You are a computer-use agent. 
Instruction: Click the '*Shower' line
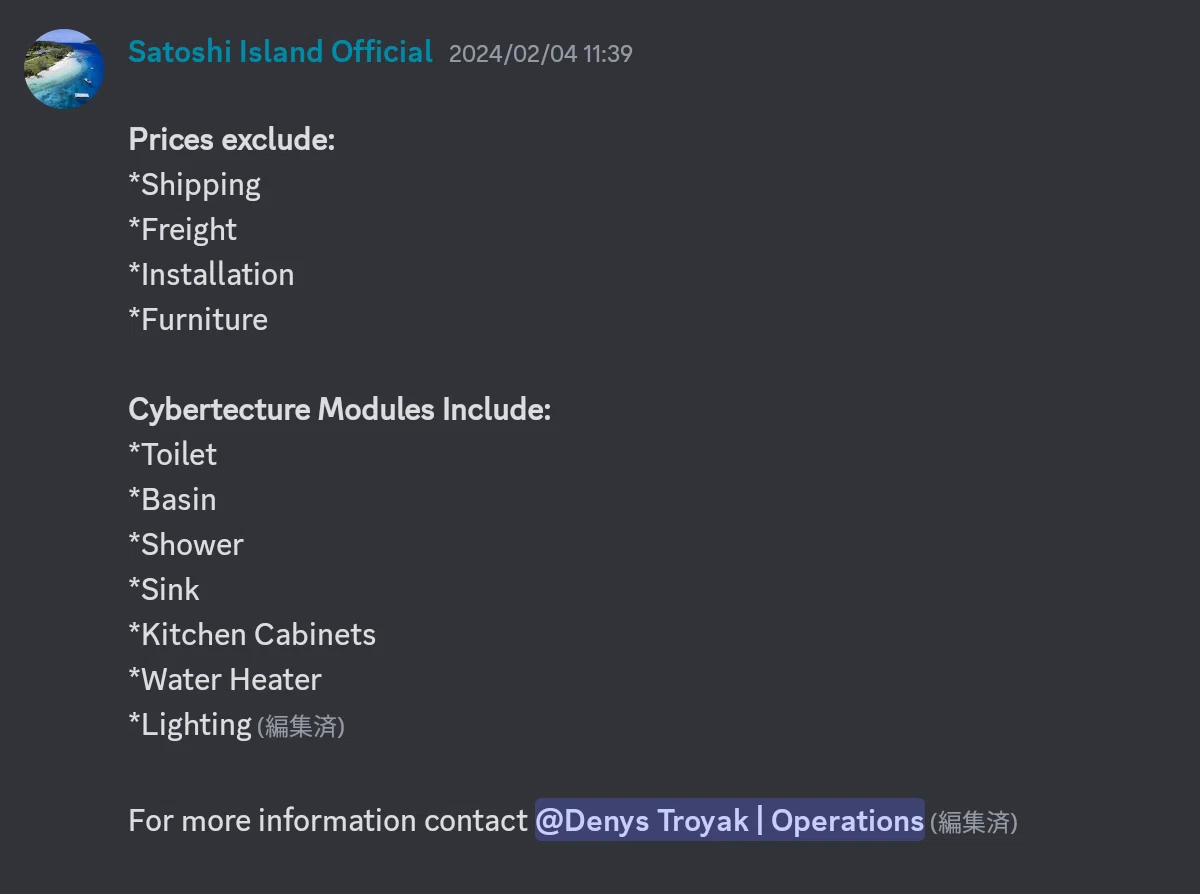(186, 544)
